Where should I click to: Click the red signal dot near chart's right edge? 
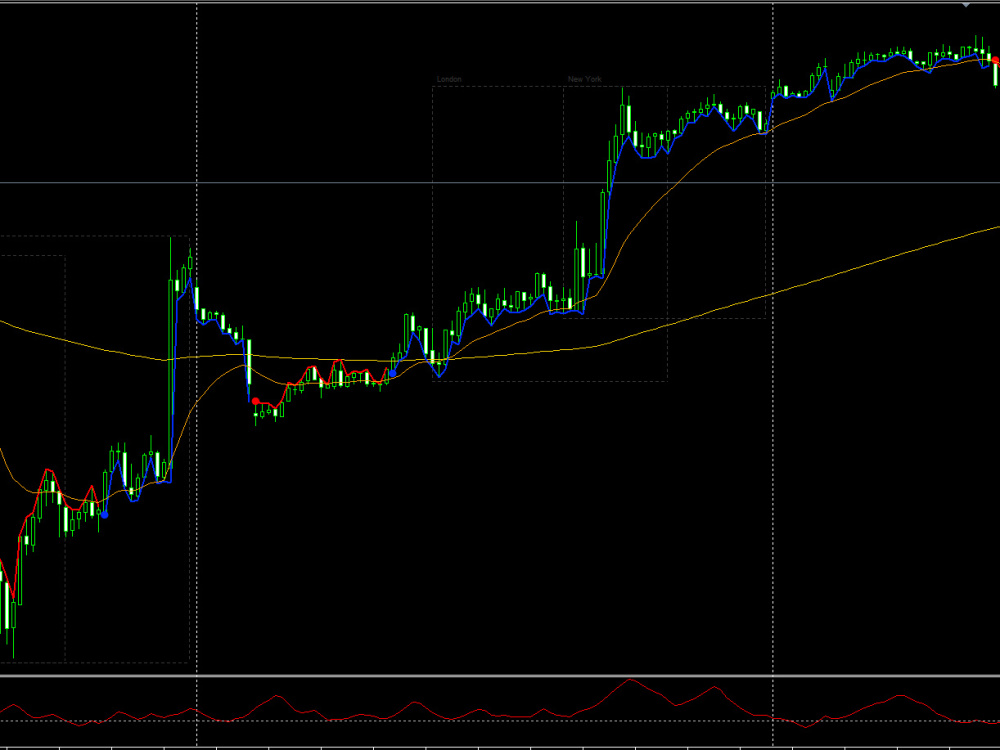996,60
